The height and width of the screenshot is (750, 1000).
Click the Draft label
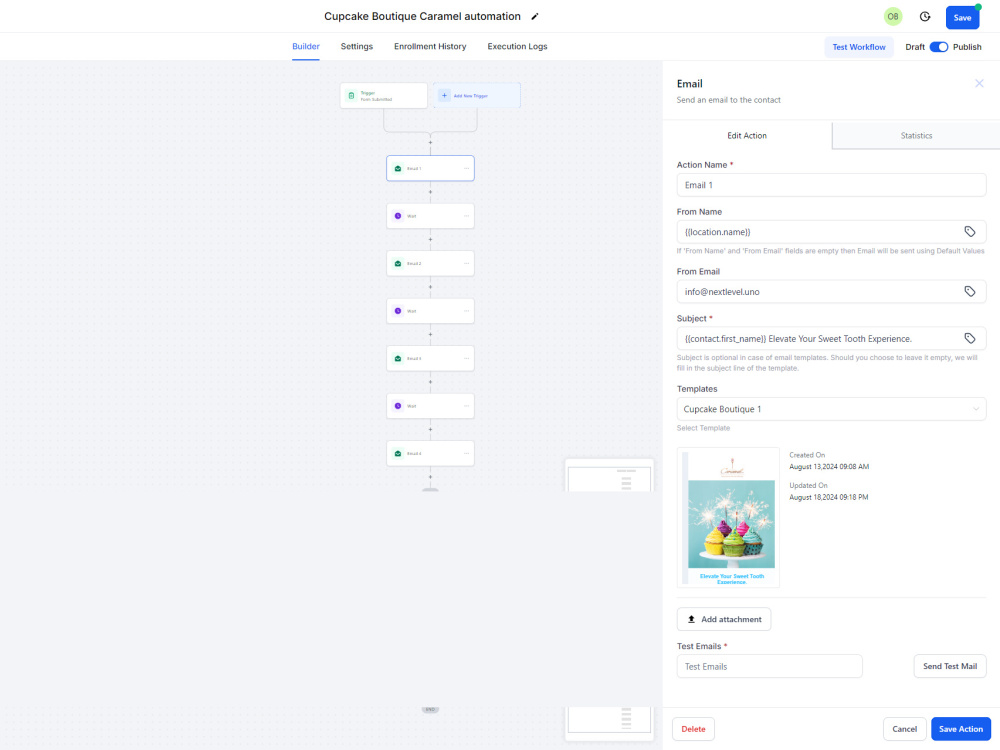coord(915,47)
